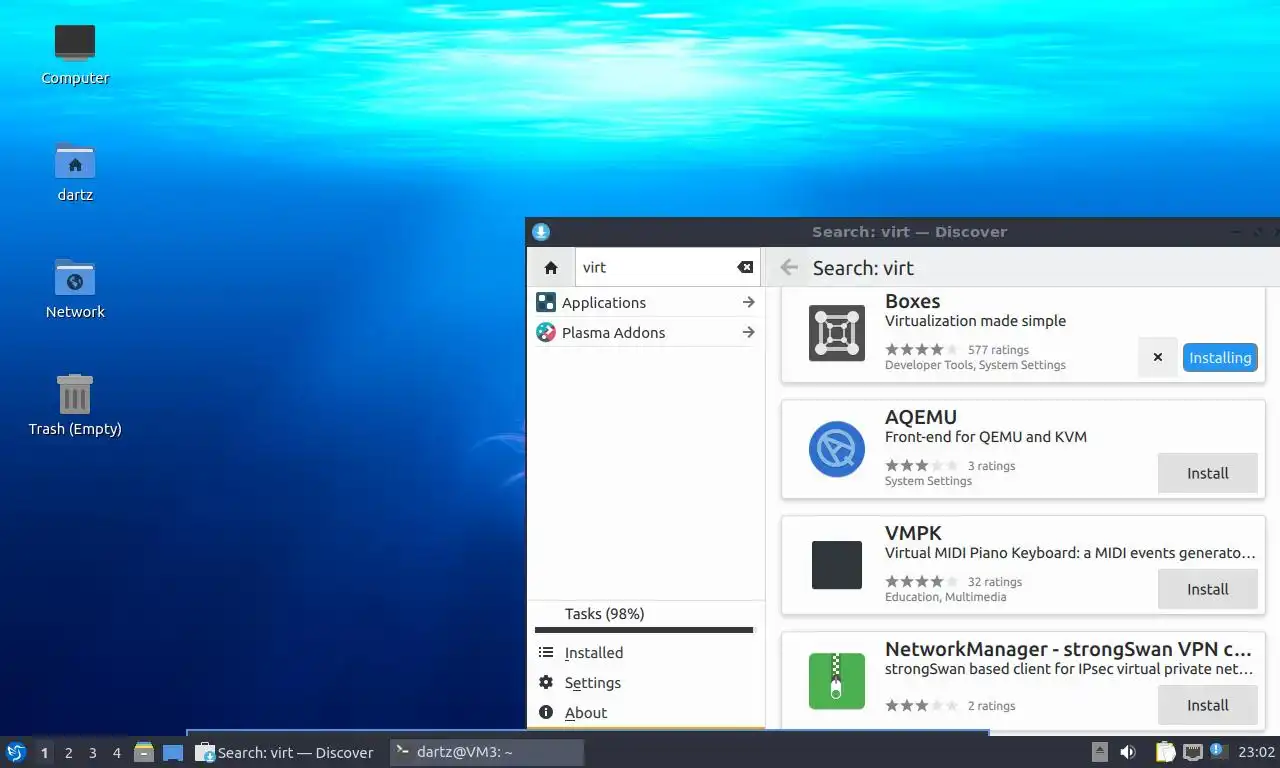Screen dimensions: 1280x768
Task: Install AQEMU
Action: 1207,473
